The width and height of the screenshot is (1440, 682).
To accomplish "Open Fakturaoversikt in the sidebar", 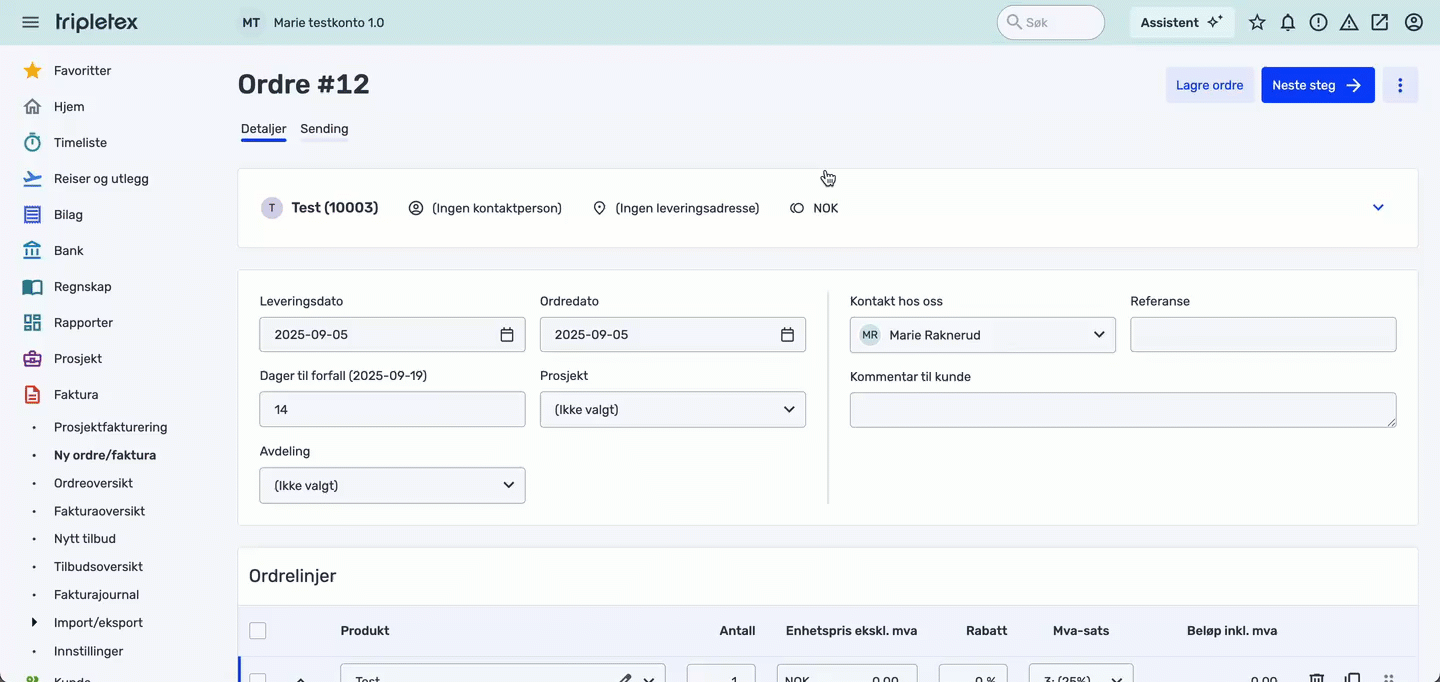I will point(99,511).
